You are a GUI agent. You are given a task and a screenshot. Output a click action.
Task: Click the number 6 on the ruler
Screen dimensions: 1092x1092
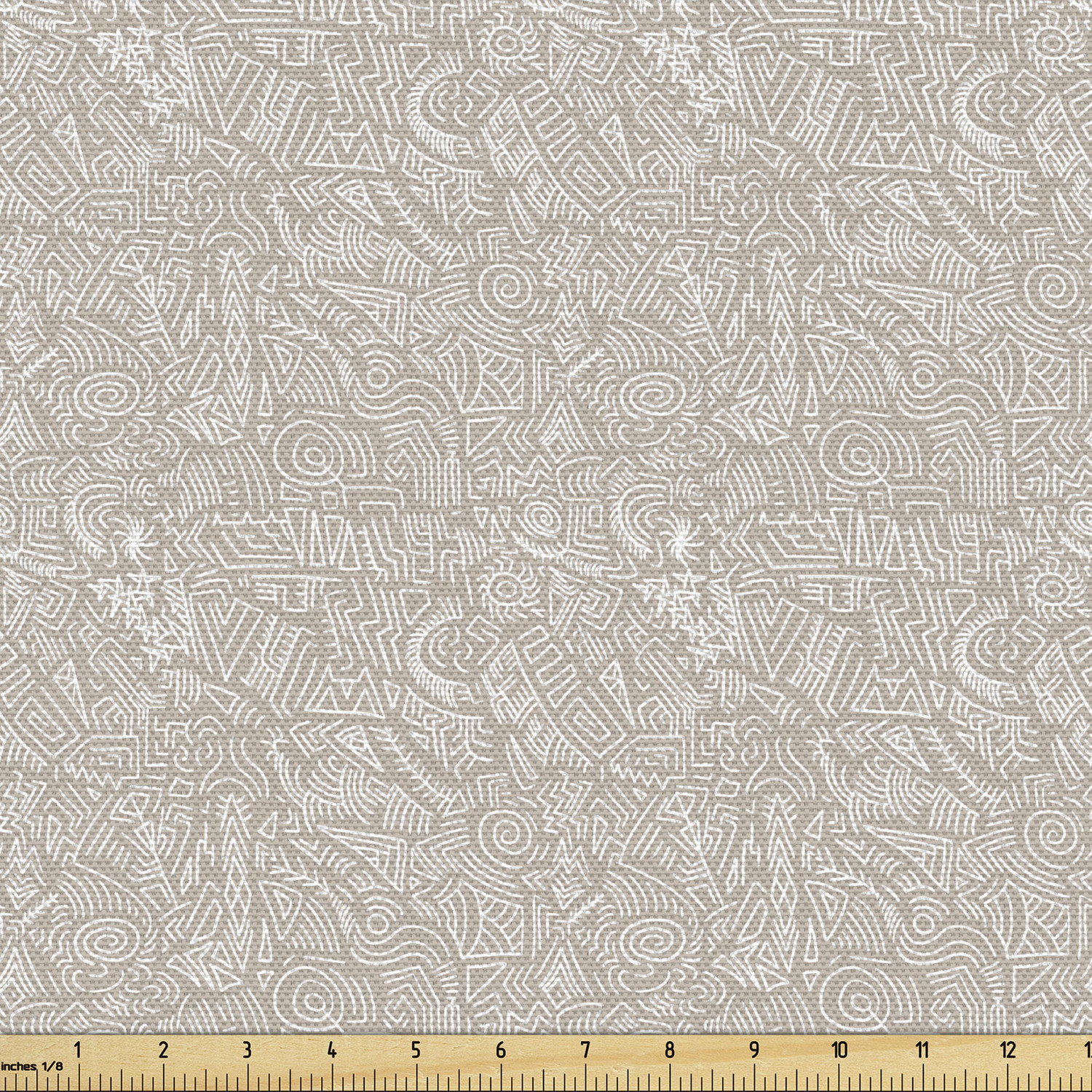point(501,1049)
